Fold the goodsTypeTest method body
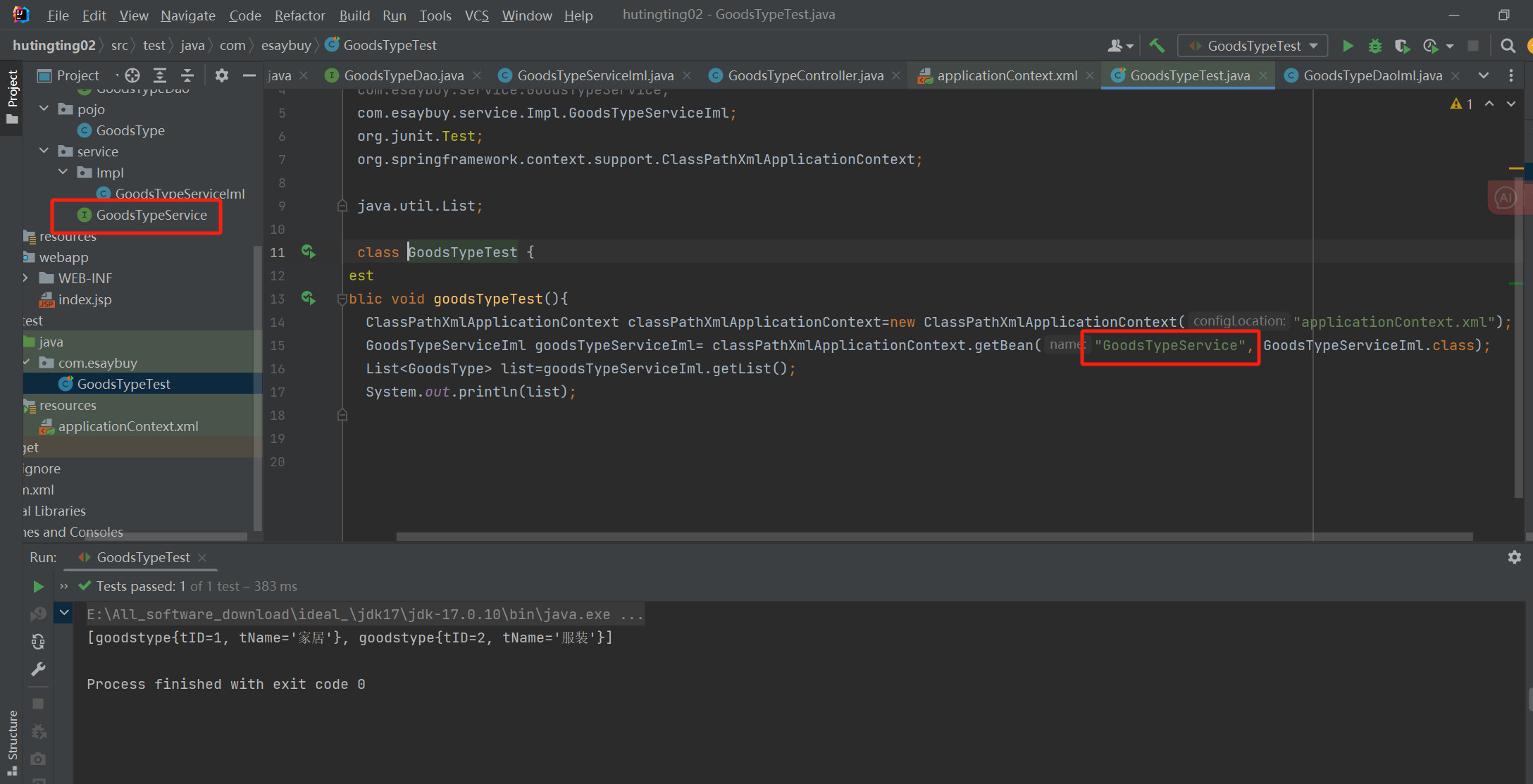The height and width of the screenshot is (784, 1533). tap(342, 299)
